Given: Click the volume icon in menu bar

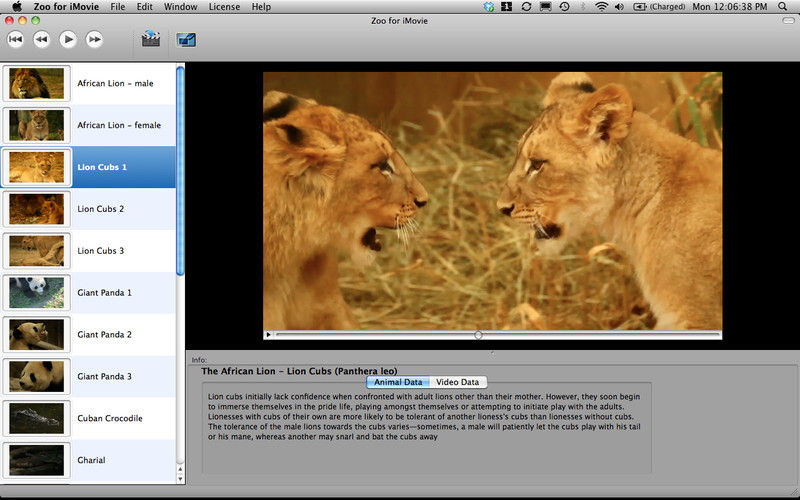Looking at the screenshot, I should [x=619, y=7].
